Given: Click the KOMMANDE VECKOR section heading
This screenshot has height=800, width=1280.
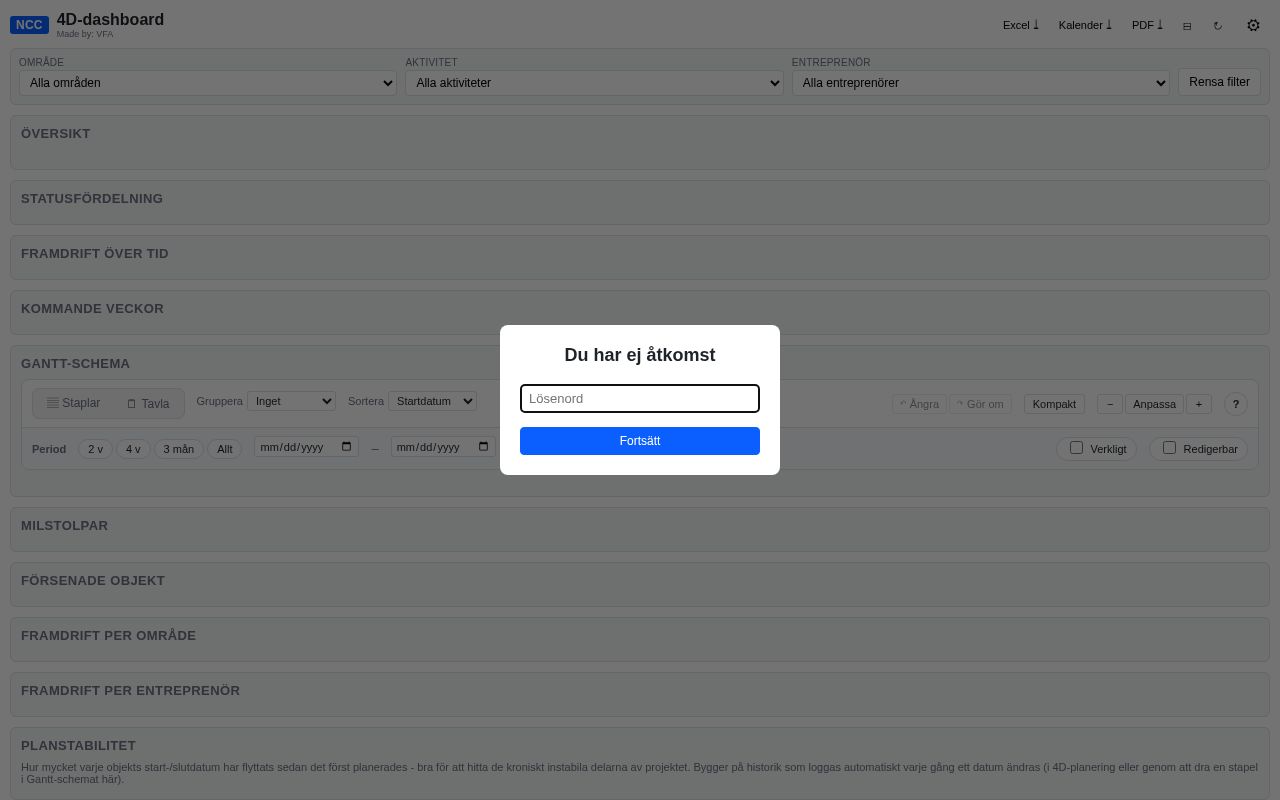Looking at the screenshot, I should tap(92, 309).
